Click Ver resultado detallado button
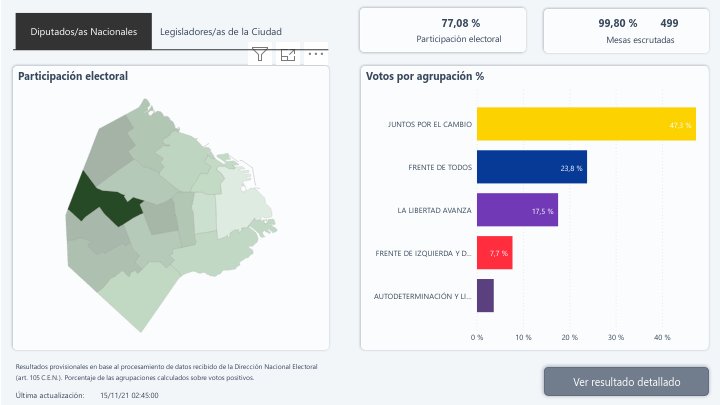 (626, 381)
